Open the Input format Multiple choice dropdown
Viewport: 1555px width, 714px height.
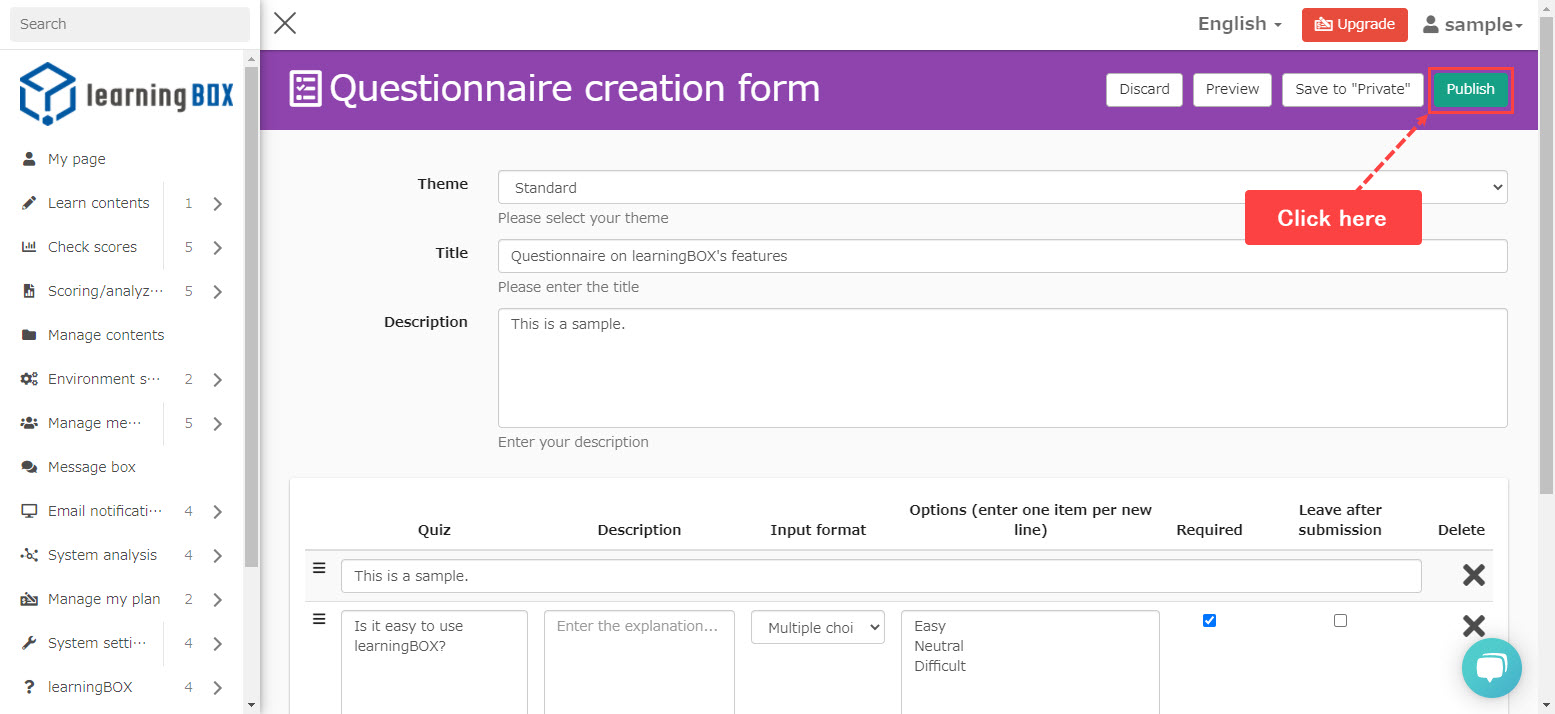point(817,628)
